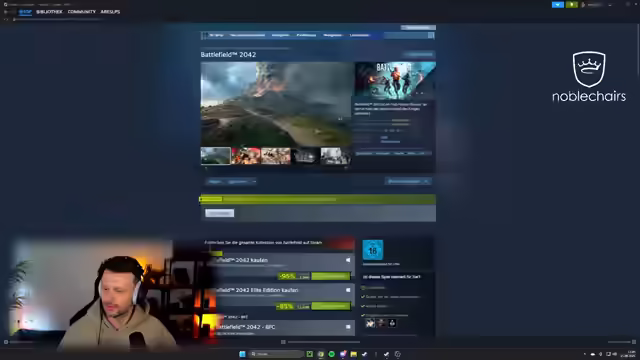Click left arrow of thumbnail strip
Screen dimensions: 640x360
pos(206,168)
